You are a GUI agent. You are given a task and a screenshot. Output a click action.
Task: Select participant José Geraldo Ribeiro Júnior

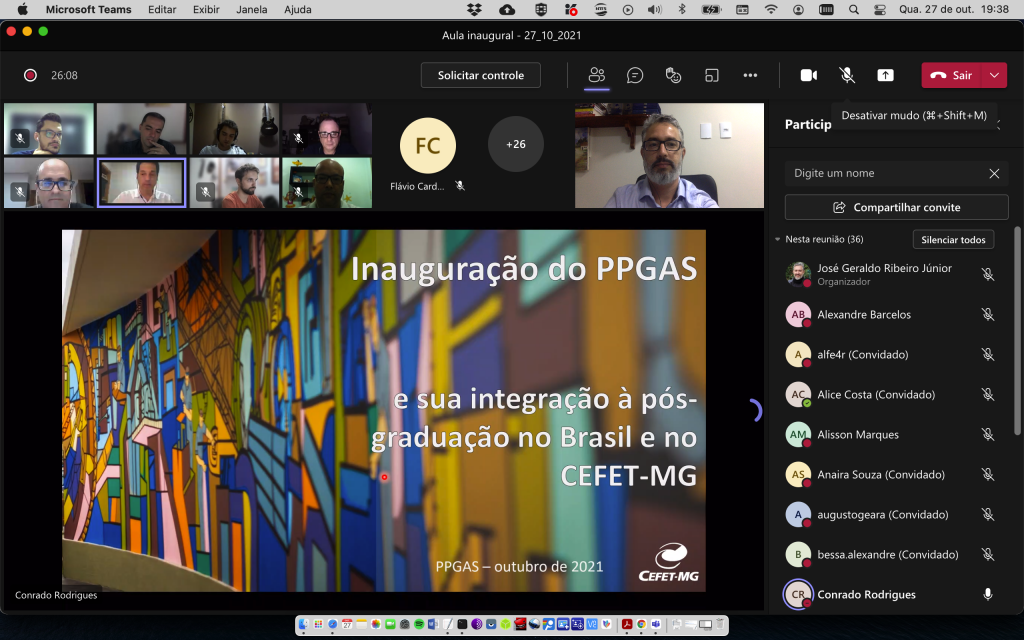[891, 274]
